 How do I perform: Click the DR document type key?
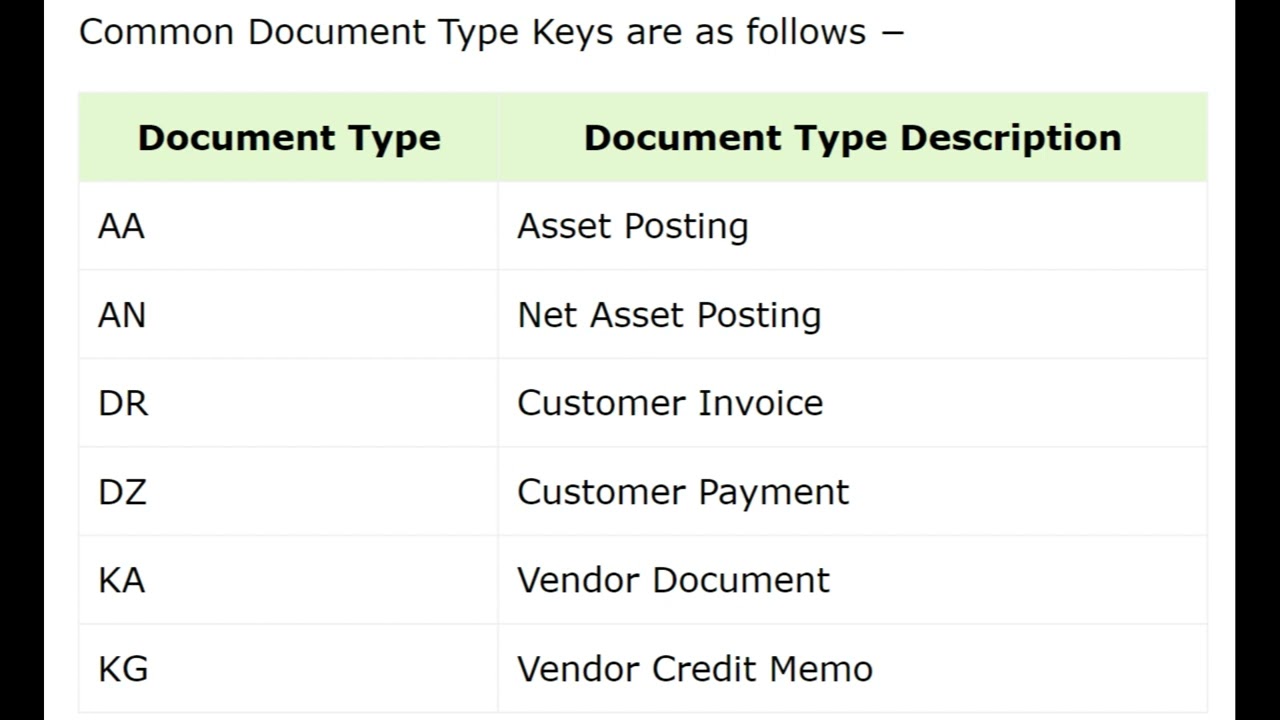[123, 403]
